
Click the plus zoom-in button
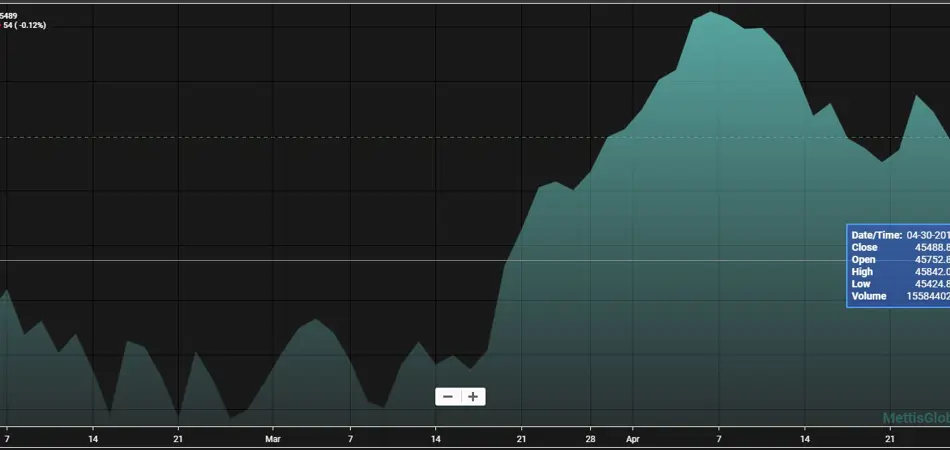click(x=473, y=397)
